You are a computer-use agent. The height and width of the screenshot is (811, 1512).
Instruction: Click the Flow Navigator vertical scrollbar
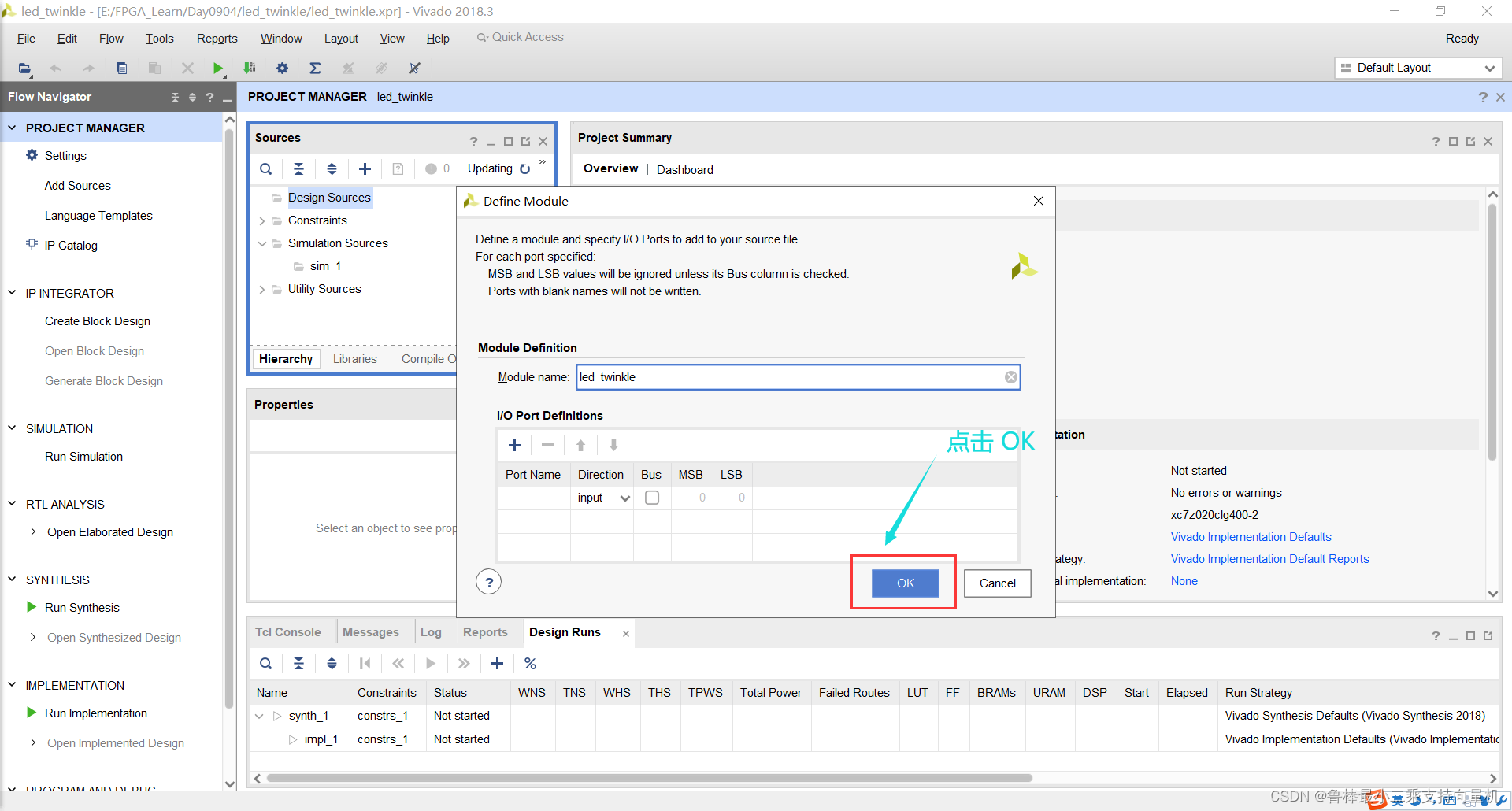tap(229, 417)
